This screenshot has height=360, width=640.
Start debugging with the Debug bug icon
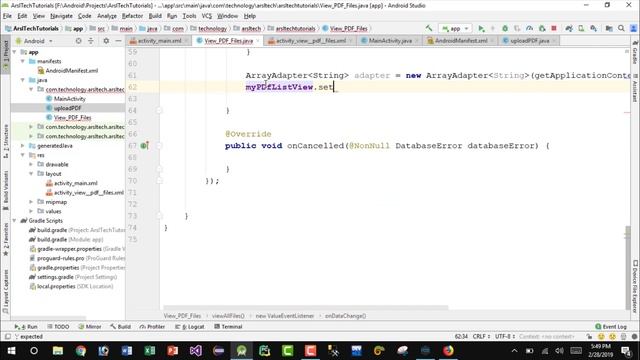pos(505,28)
